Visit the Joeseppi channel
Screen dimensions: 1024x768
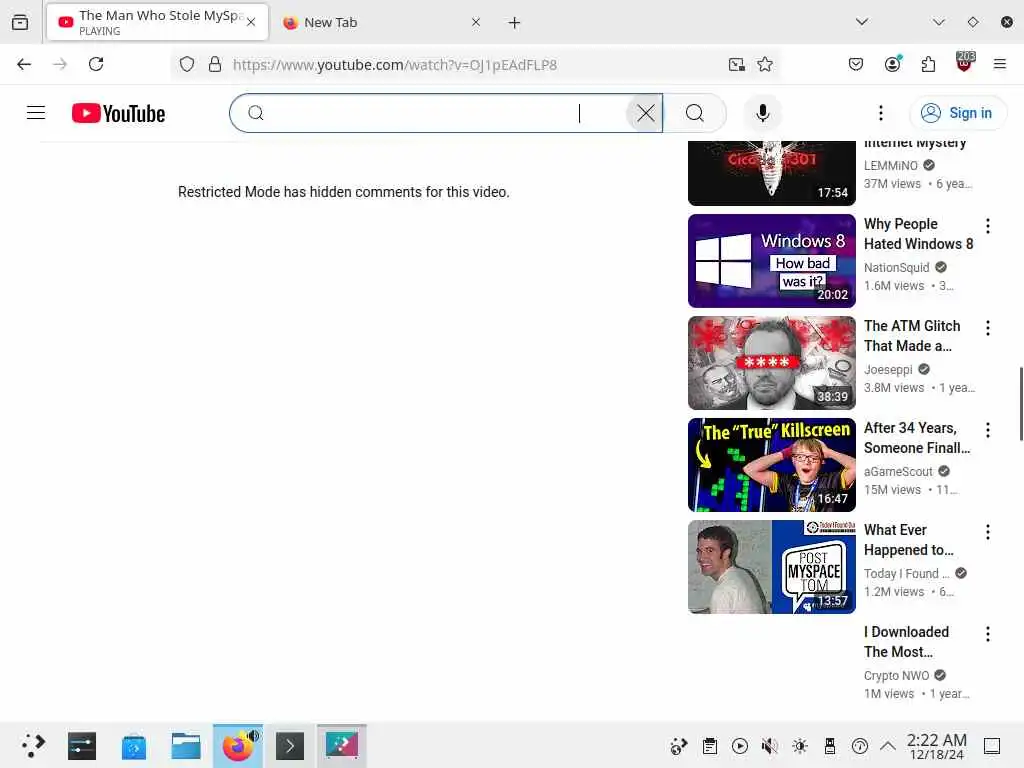click(888, 369)
